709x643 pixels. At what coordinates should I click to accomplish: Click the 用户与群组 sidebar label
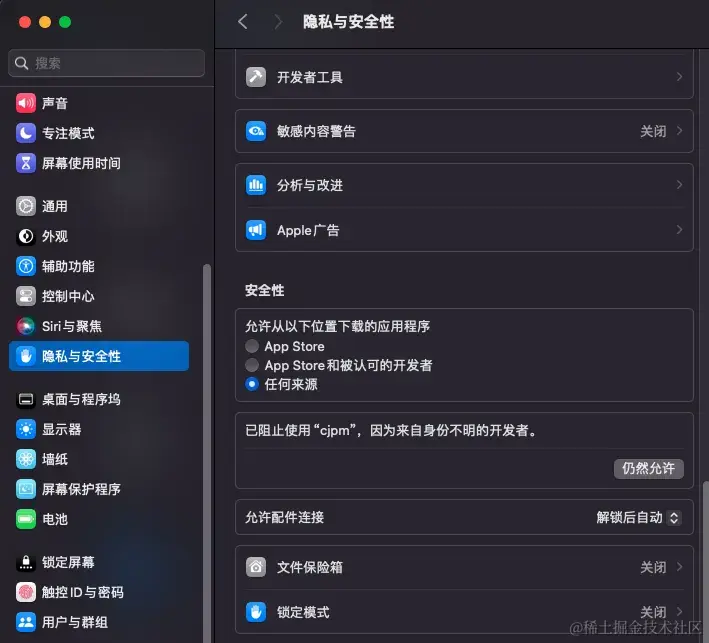(75, 622)
